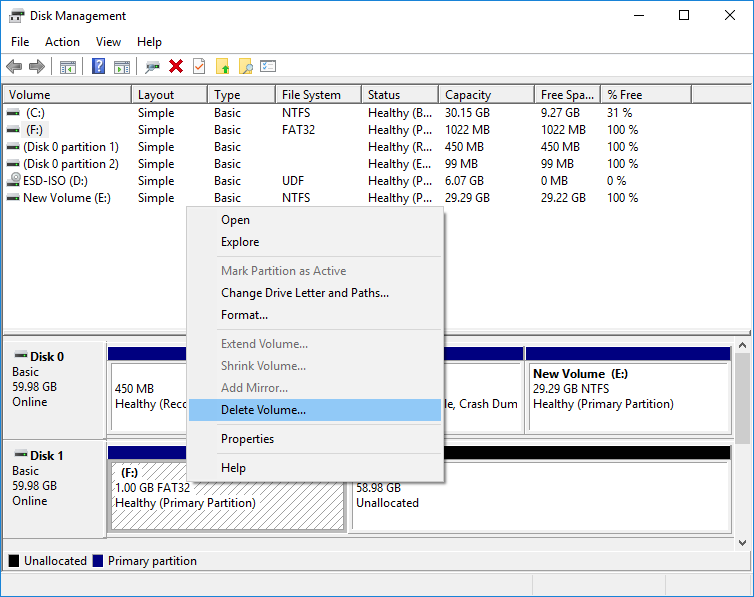This screenshot has height=597, width=754.
Task: Click the folder search toolbar icon
Action: [246, 66]
